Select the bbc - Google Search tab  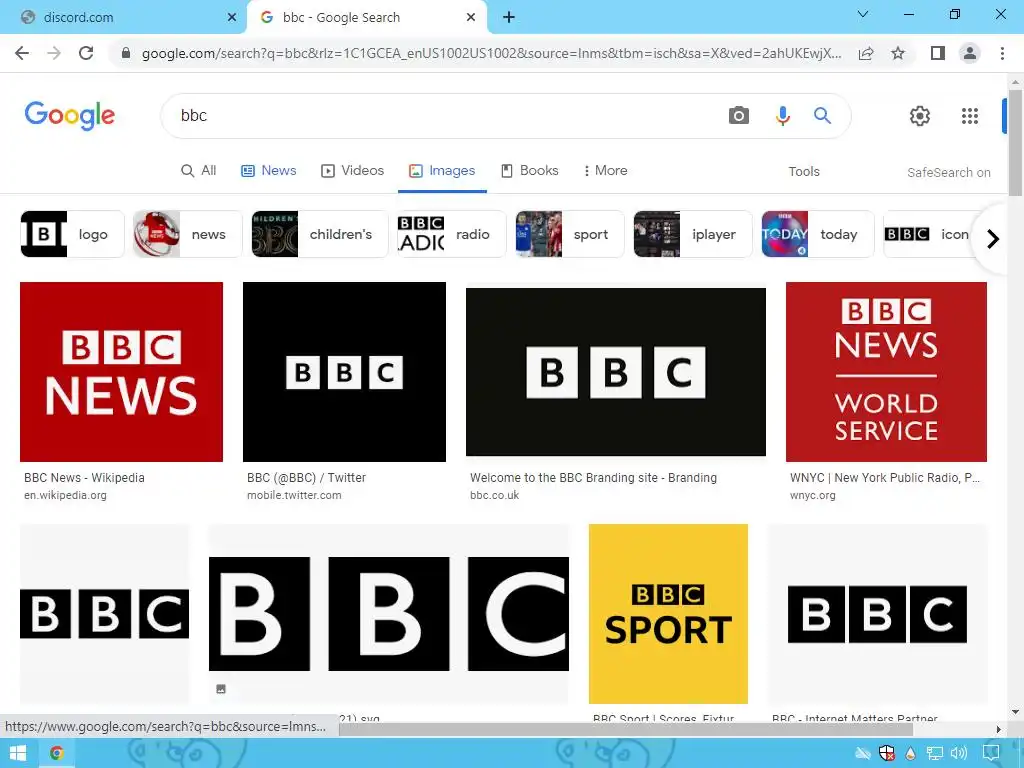pos(367,18)
